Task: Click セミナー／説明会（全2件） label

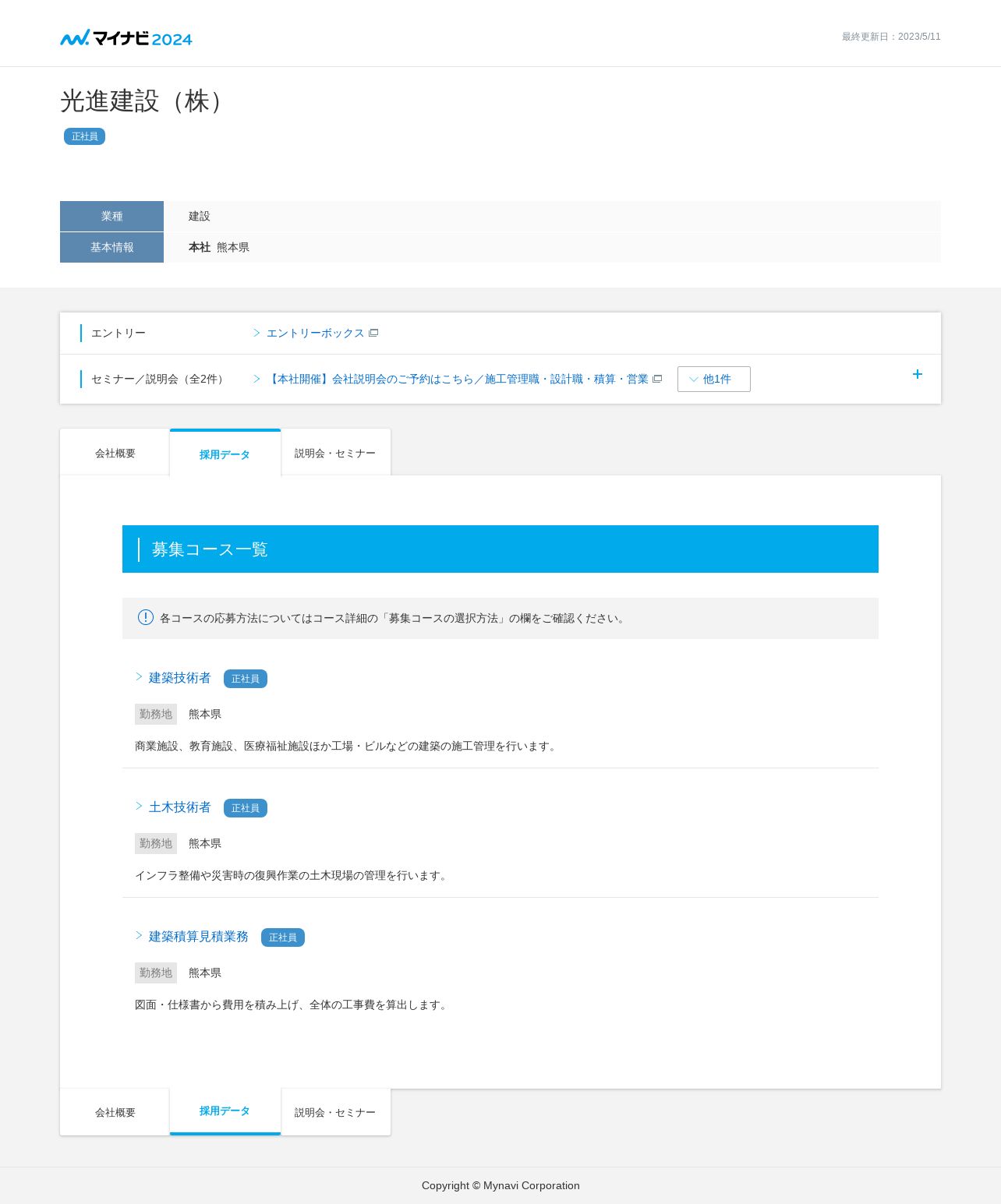Action: pyautogui.click(x=160, y=379)
